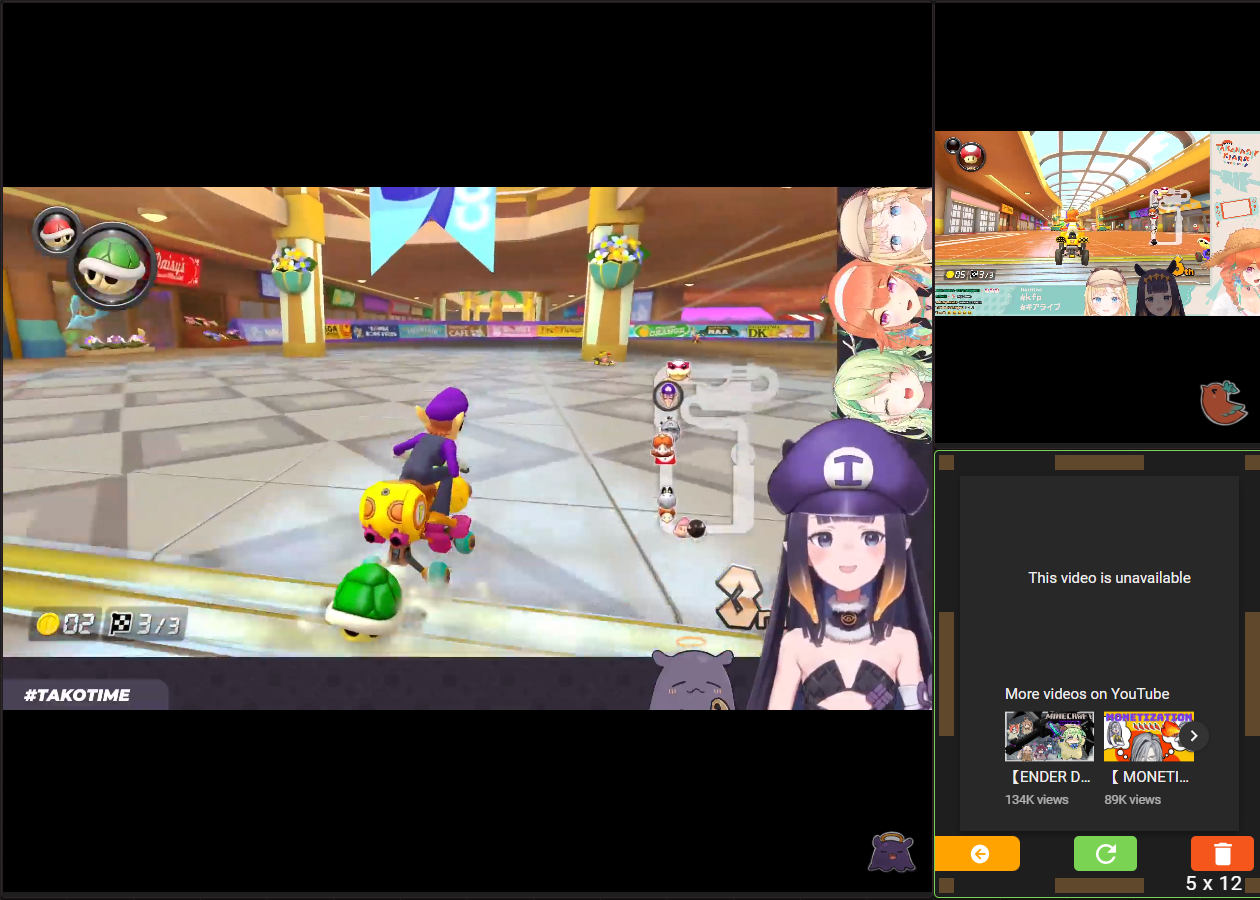Click the #TAKOTIME hashtag in stream overlay
Viewport: 1260px width, 900px height.
tap(76, 695)
